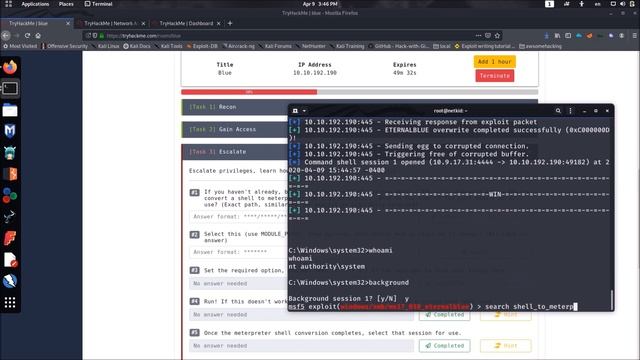The image size is (640, 360).
Task: Close the TryHackMe Dashboard tab
Action: pyautogui.click(x=218, y=23)
